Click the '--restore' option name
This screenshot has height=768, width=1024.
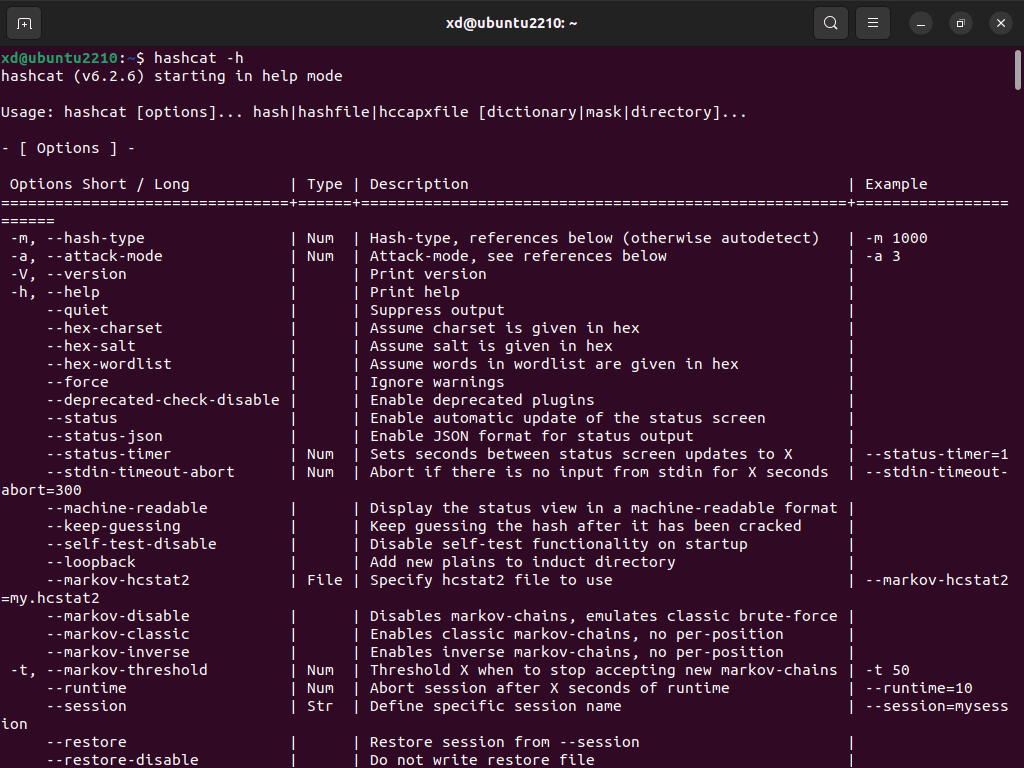(86, 742)
